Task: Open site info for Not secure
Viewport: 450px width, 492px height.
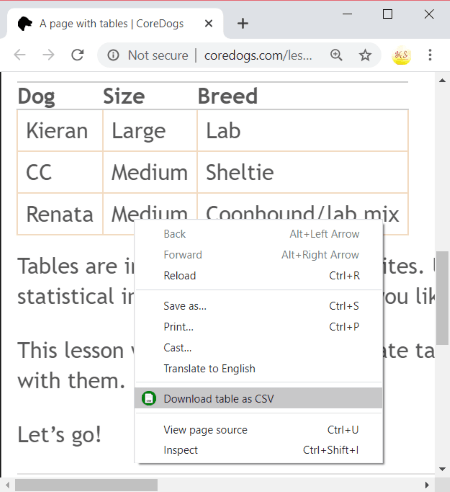Action: point(113,55)
